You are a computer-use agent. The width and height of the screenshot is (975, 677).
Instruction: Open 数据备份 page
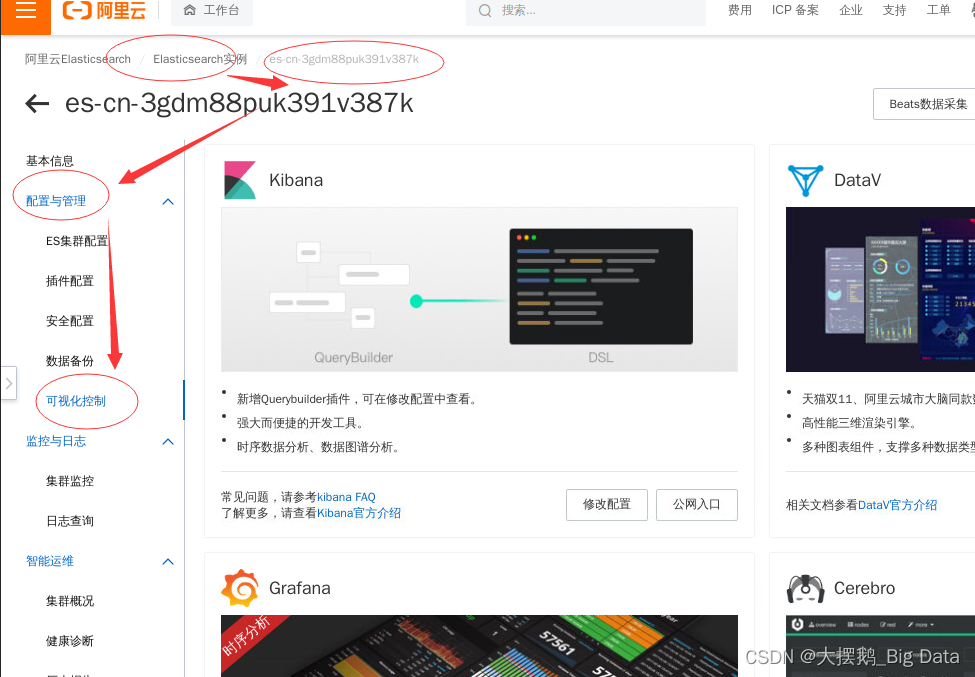pyautogui.click(x=70, y=361)
